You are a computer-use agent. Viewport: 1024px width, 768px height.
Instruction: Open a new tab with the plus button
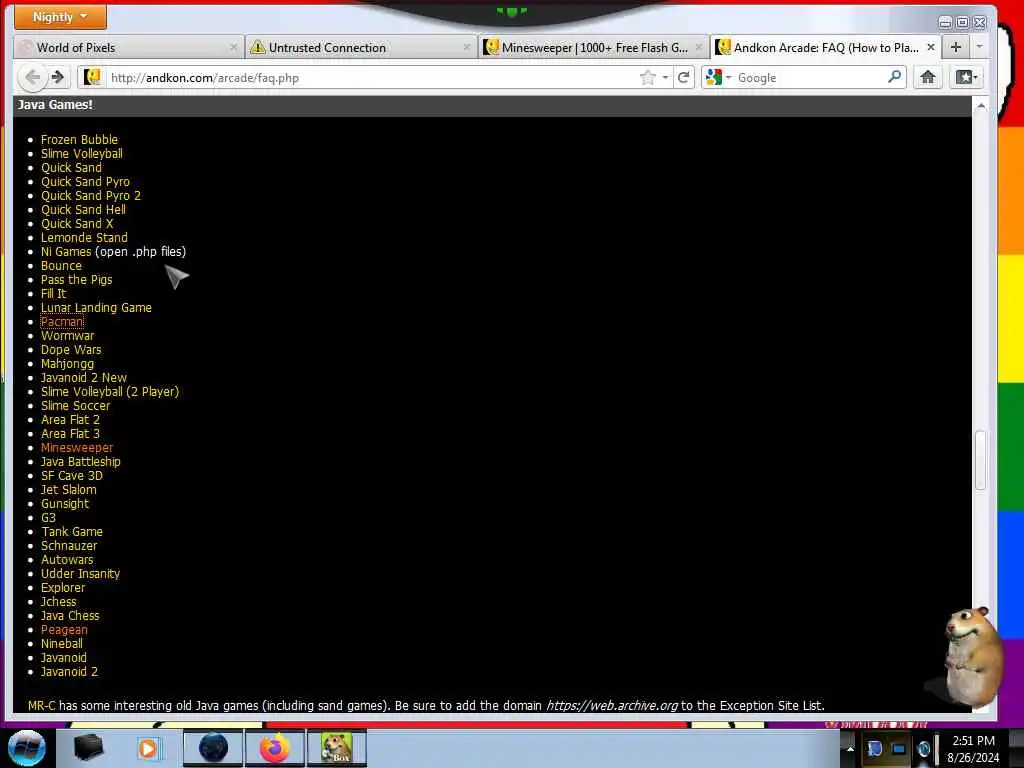955,47
